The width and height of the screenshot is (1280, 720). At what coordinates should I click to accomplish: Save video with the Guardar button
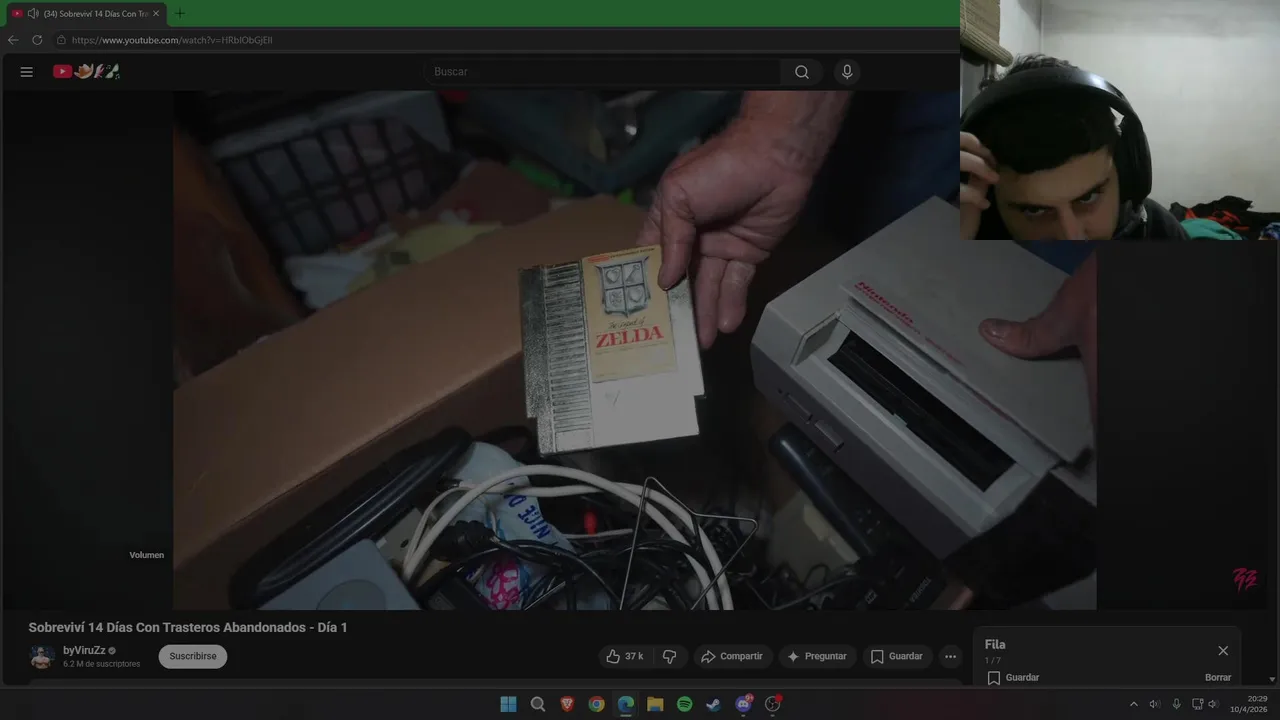[x=897, y=657]
